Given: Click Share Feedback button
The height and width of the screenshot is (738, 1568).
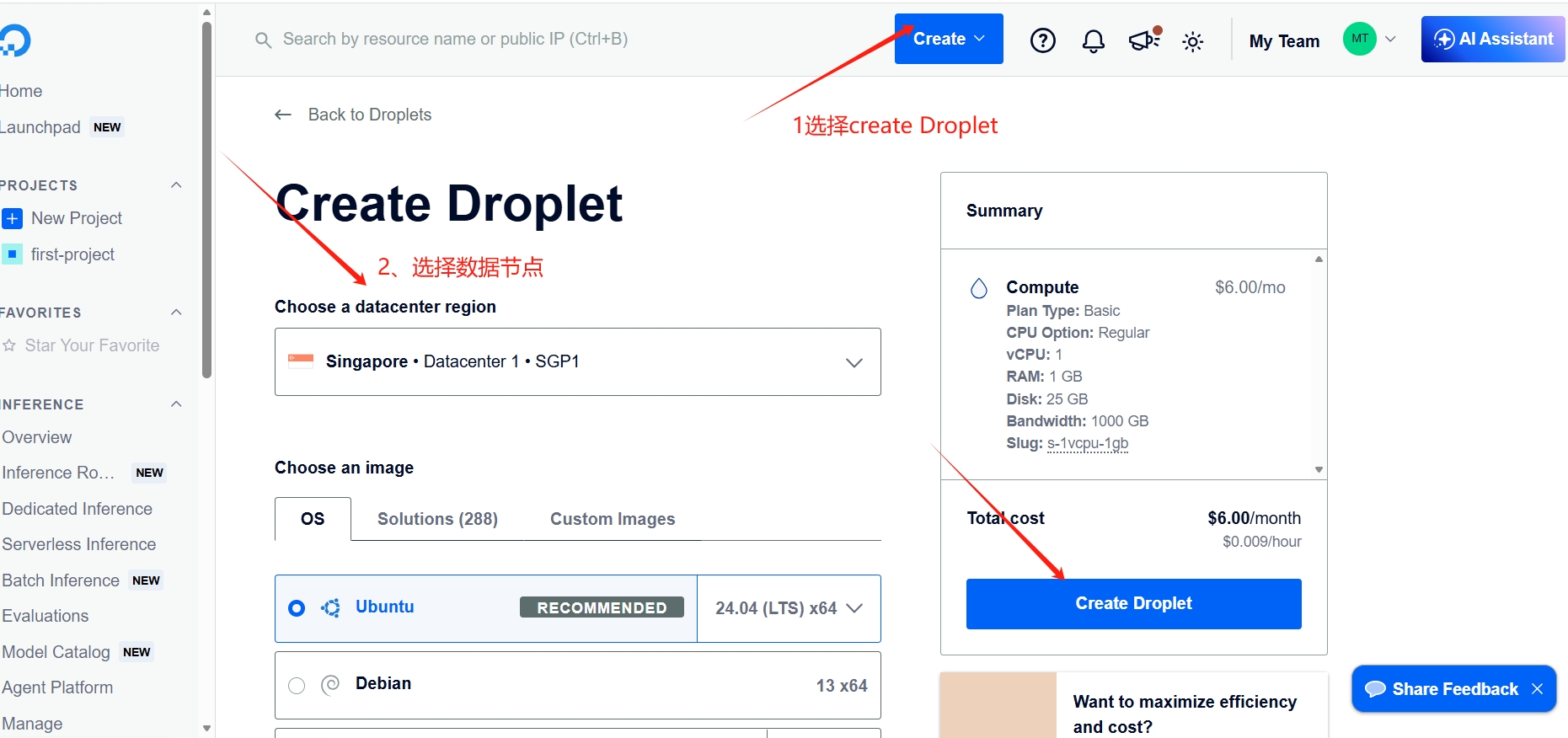Looking at the screenshot, I should click(x=1453, y=689).
